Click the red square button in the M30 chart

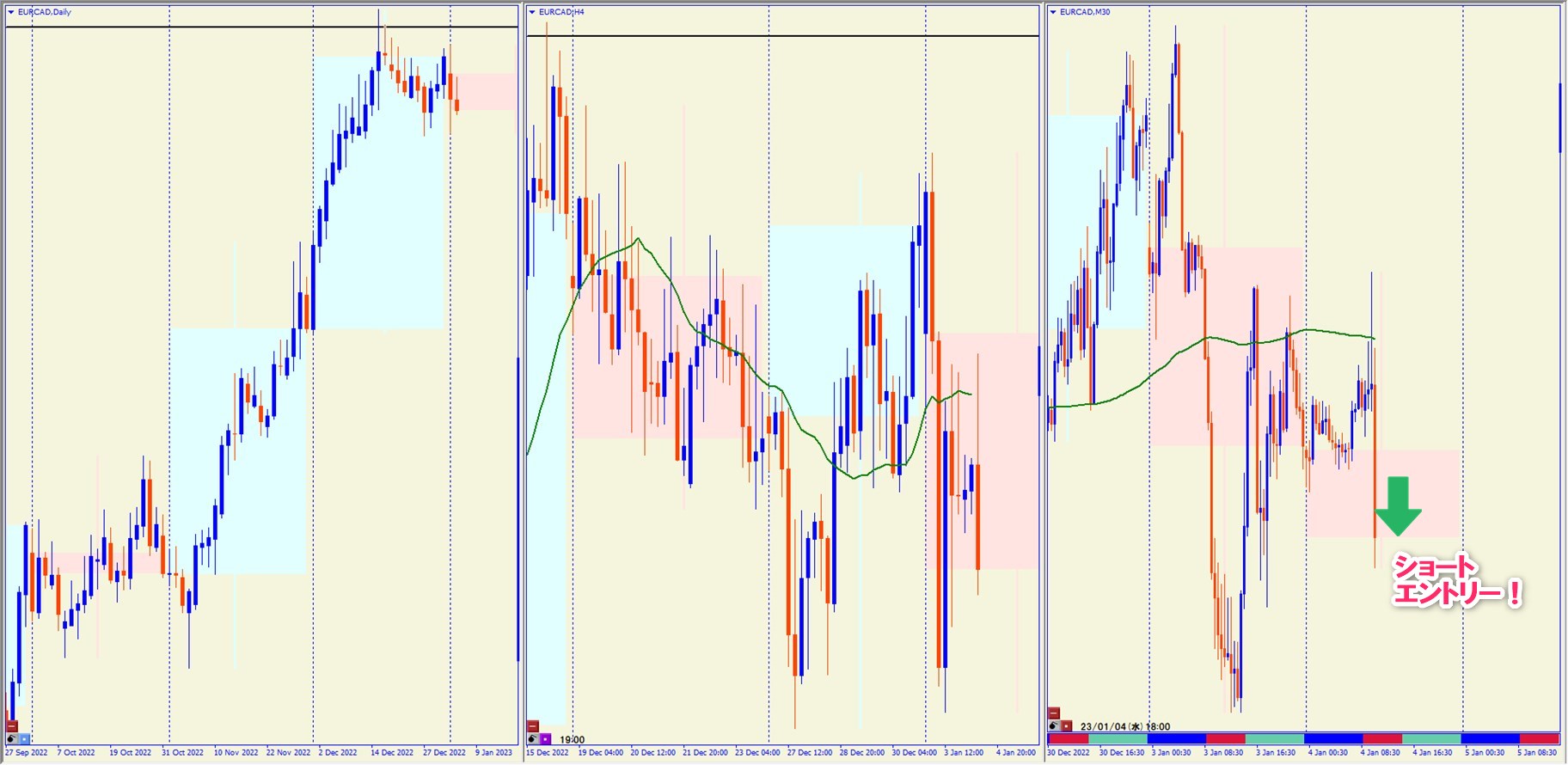(x=1066, y=725)
